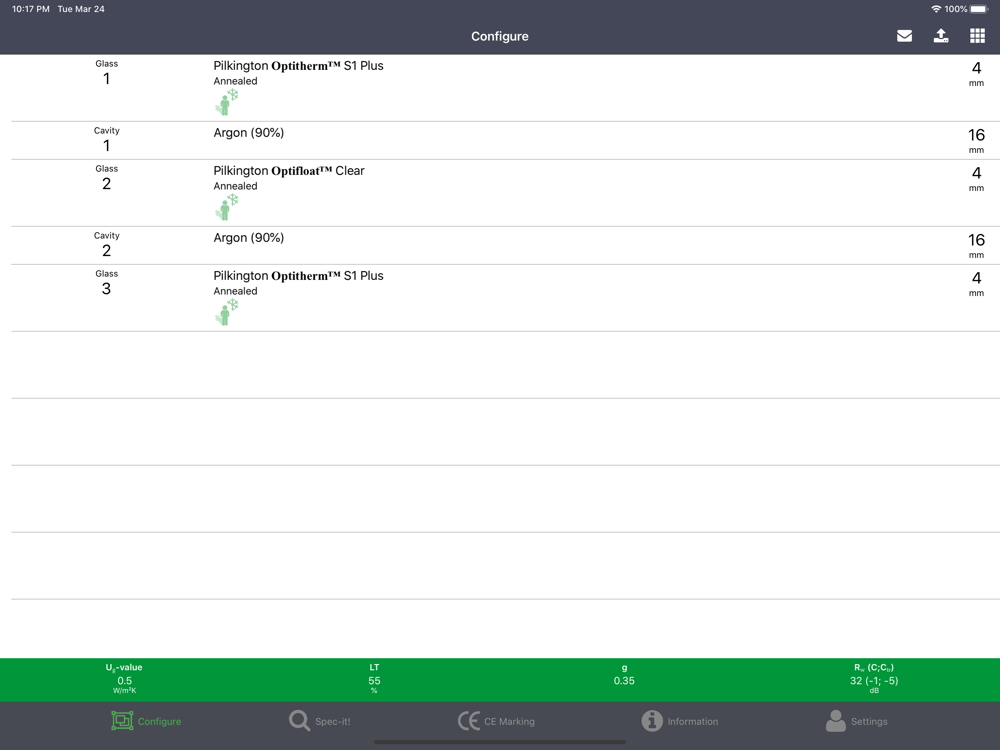Select Glass 2 Optifloat Clear product
The width and height of the screenshot is (1000, 750).
tap(289, 171)
